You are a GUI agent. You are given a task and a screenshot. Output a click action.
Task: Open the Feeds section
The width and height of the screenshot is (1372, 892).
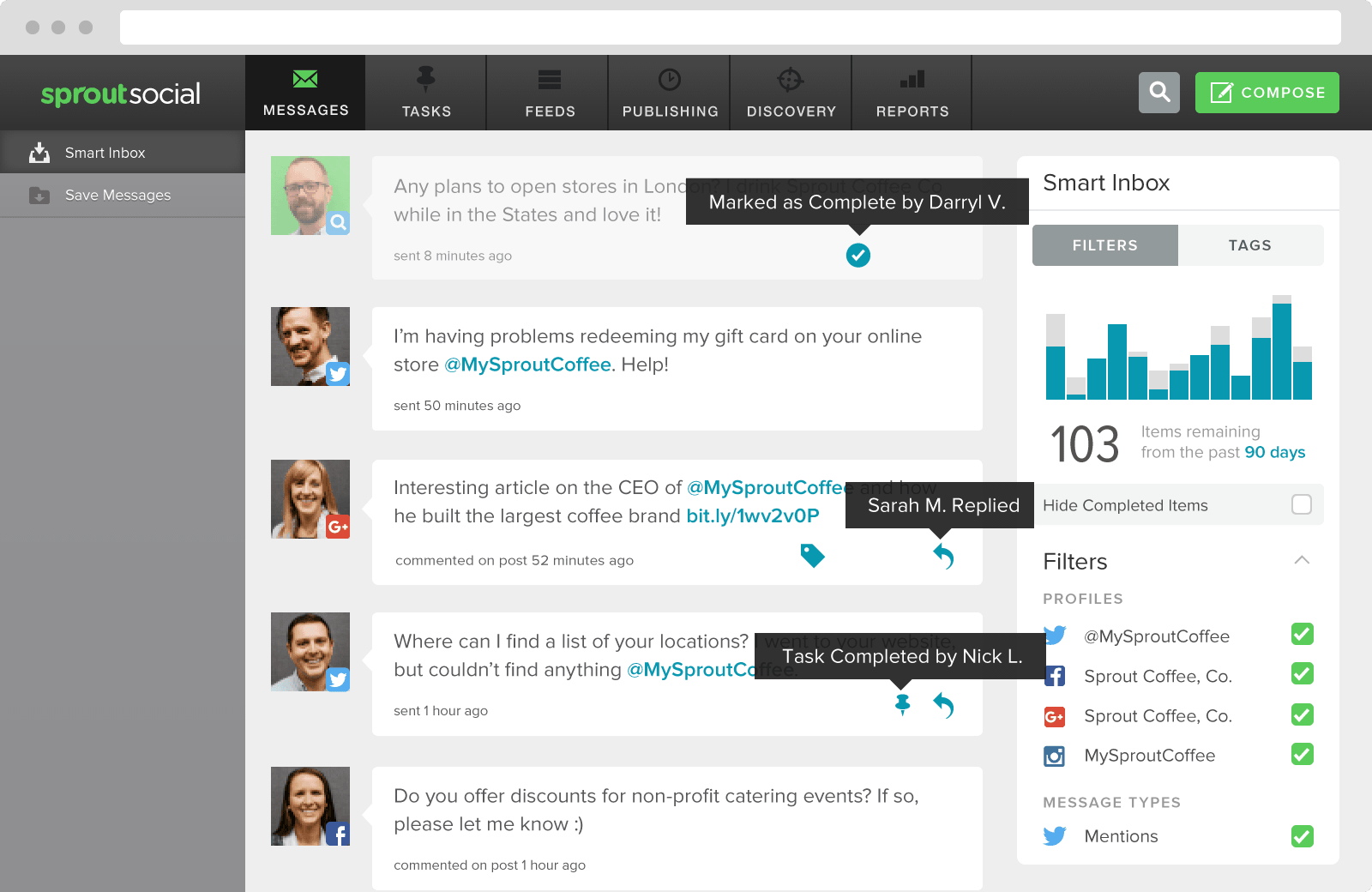click(x=548, y=92)
